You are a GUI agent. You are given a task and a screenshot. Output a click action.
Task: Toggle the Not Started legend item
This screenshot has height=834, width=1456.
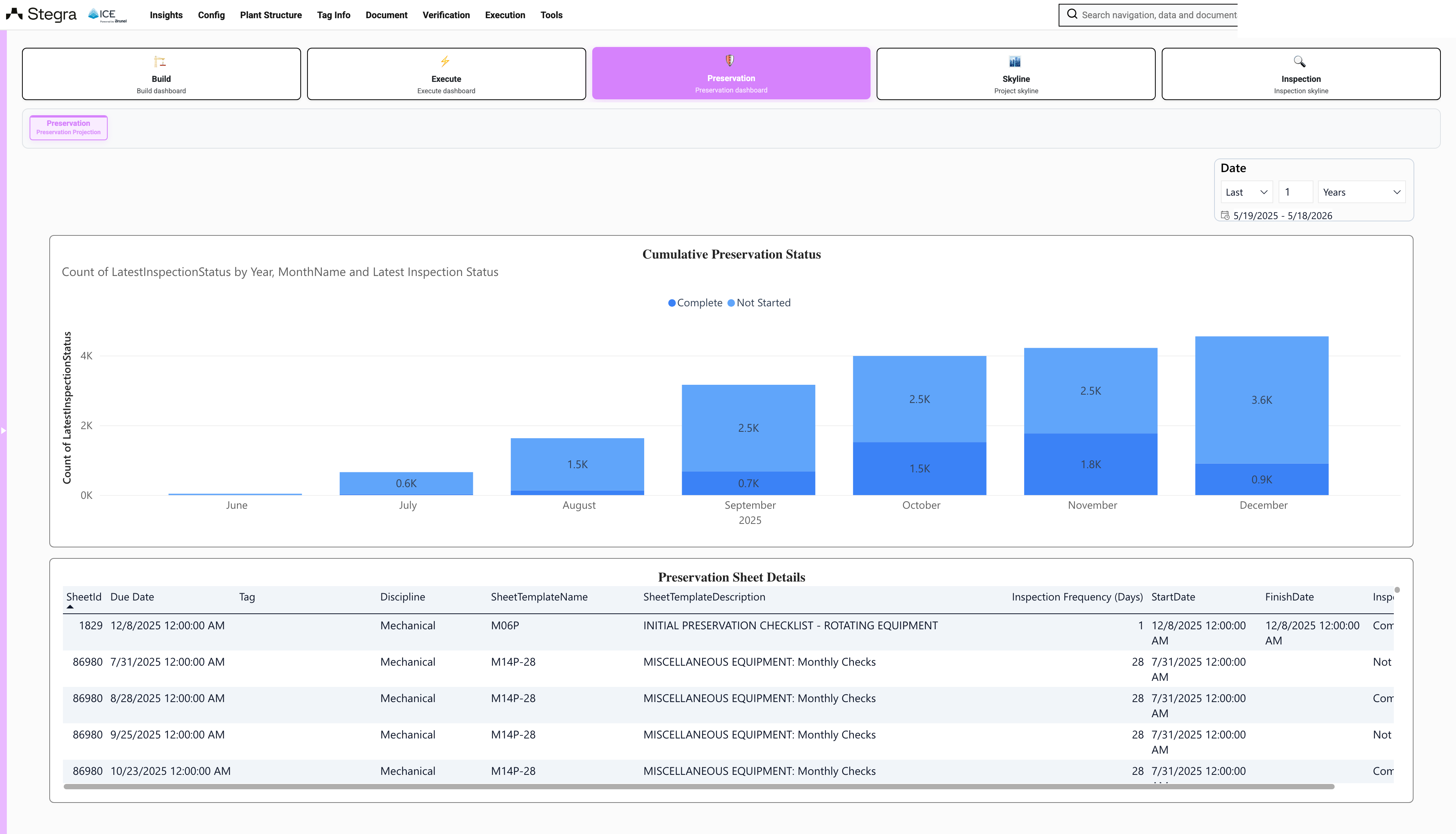759,303
